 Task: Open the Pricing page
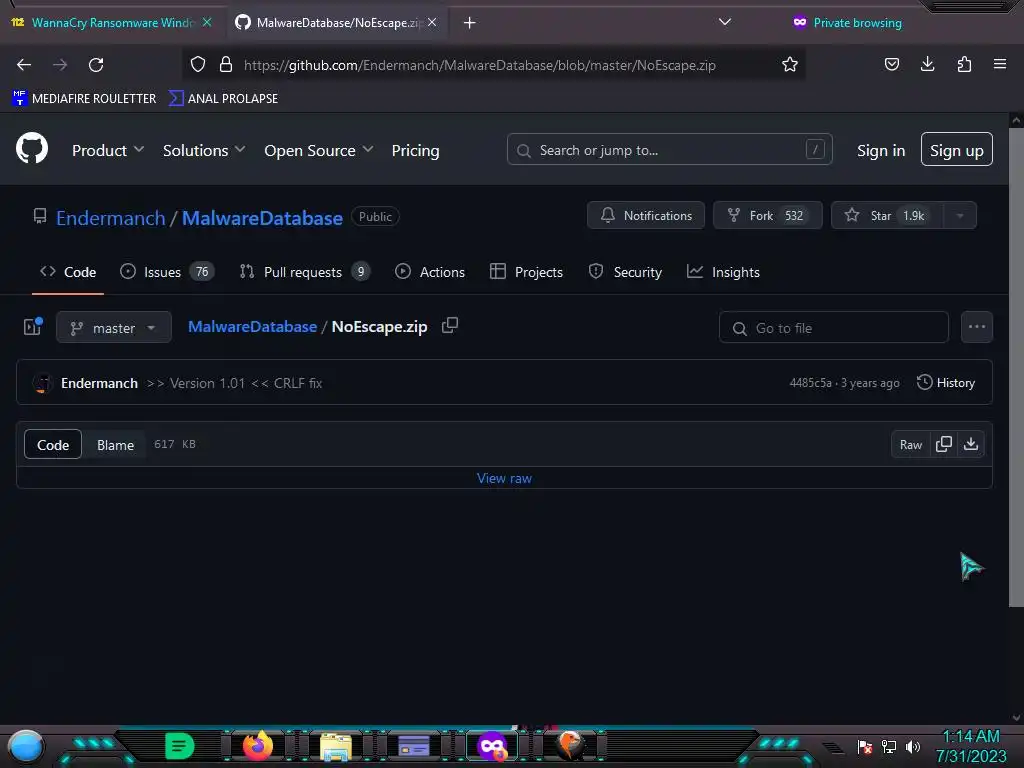pos(415,151)
